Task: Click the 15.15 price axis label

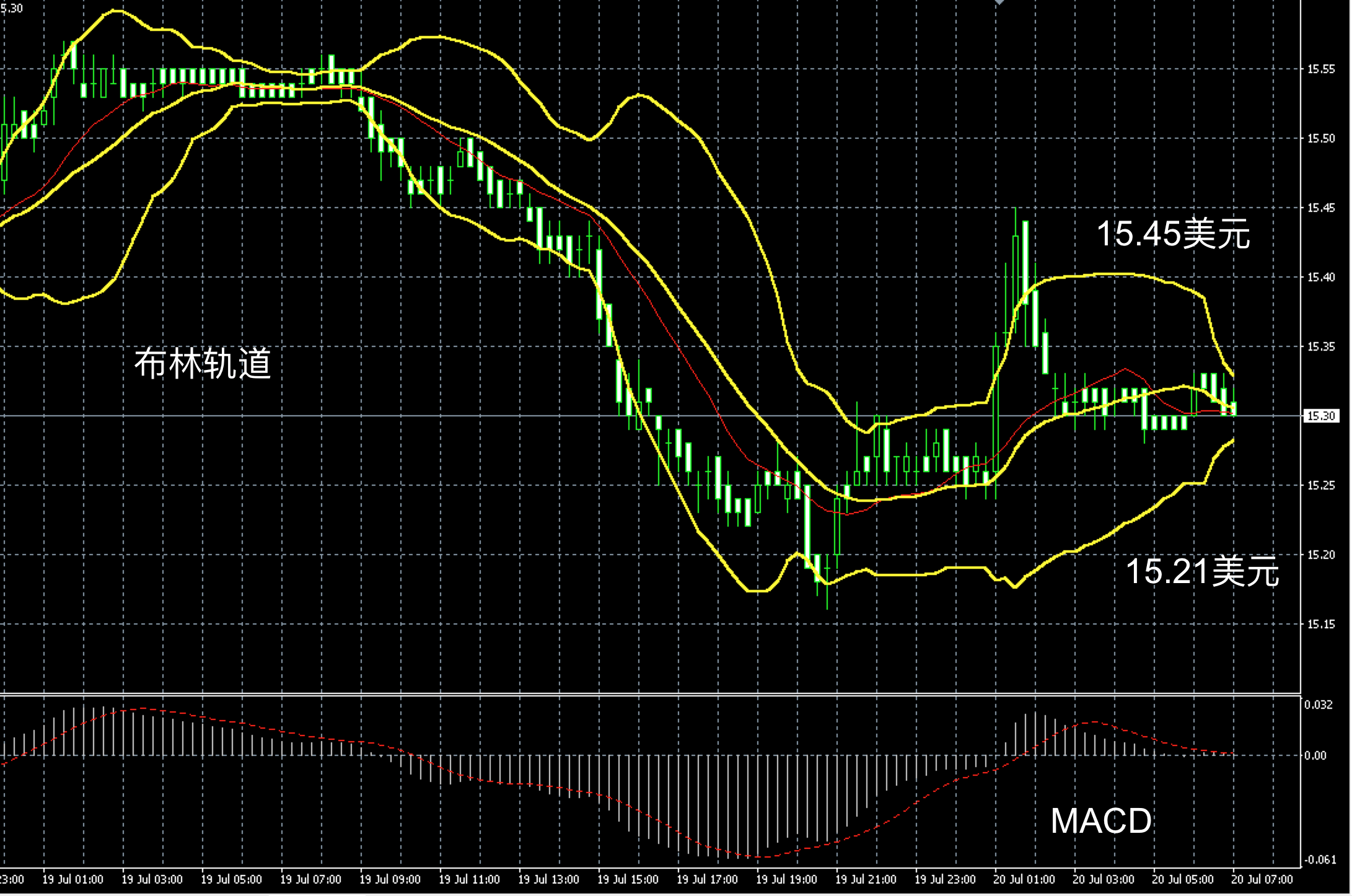Action: point(1320,624)
